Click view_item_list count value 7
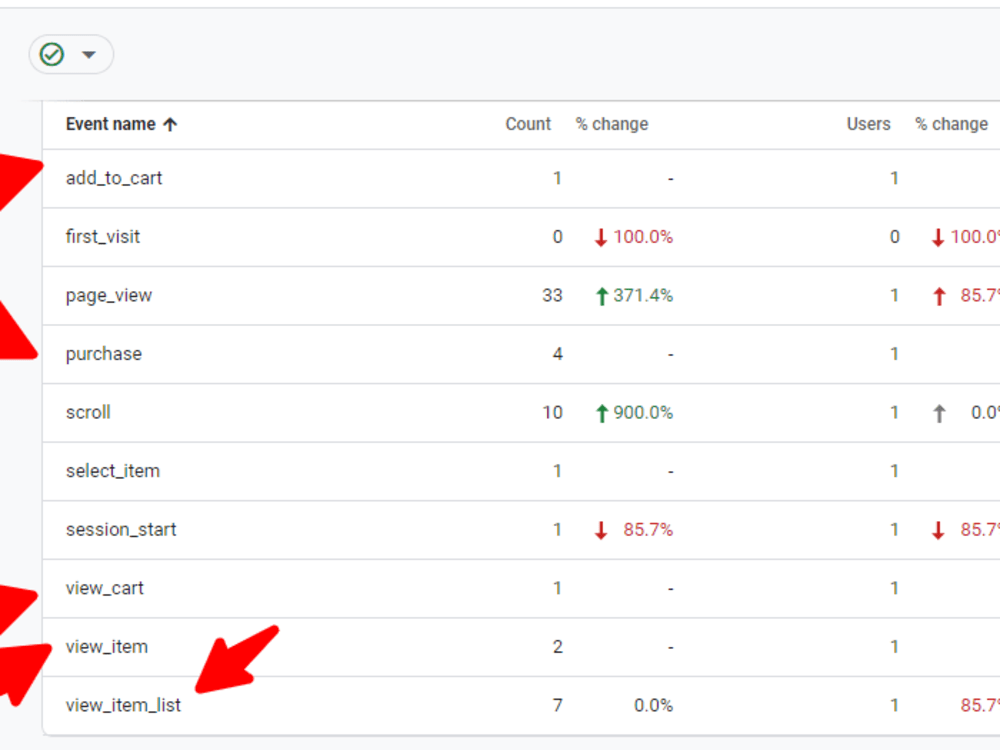The image size is (1000, 750). [x=558, y=705]
